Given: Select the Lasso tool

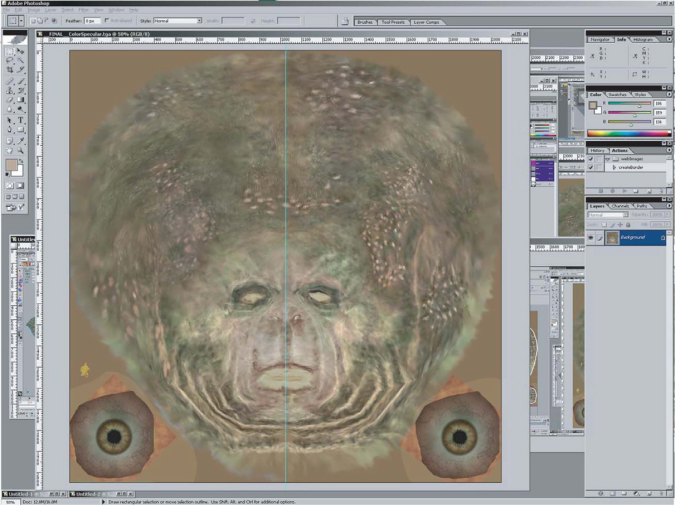Looking at the screenshot, I should coord(8,61).
